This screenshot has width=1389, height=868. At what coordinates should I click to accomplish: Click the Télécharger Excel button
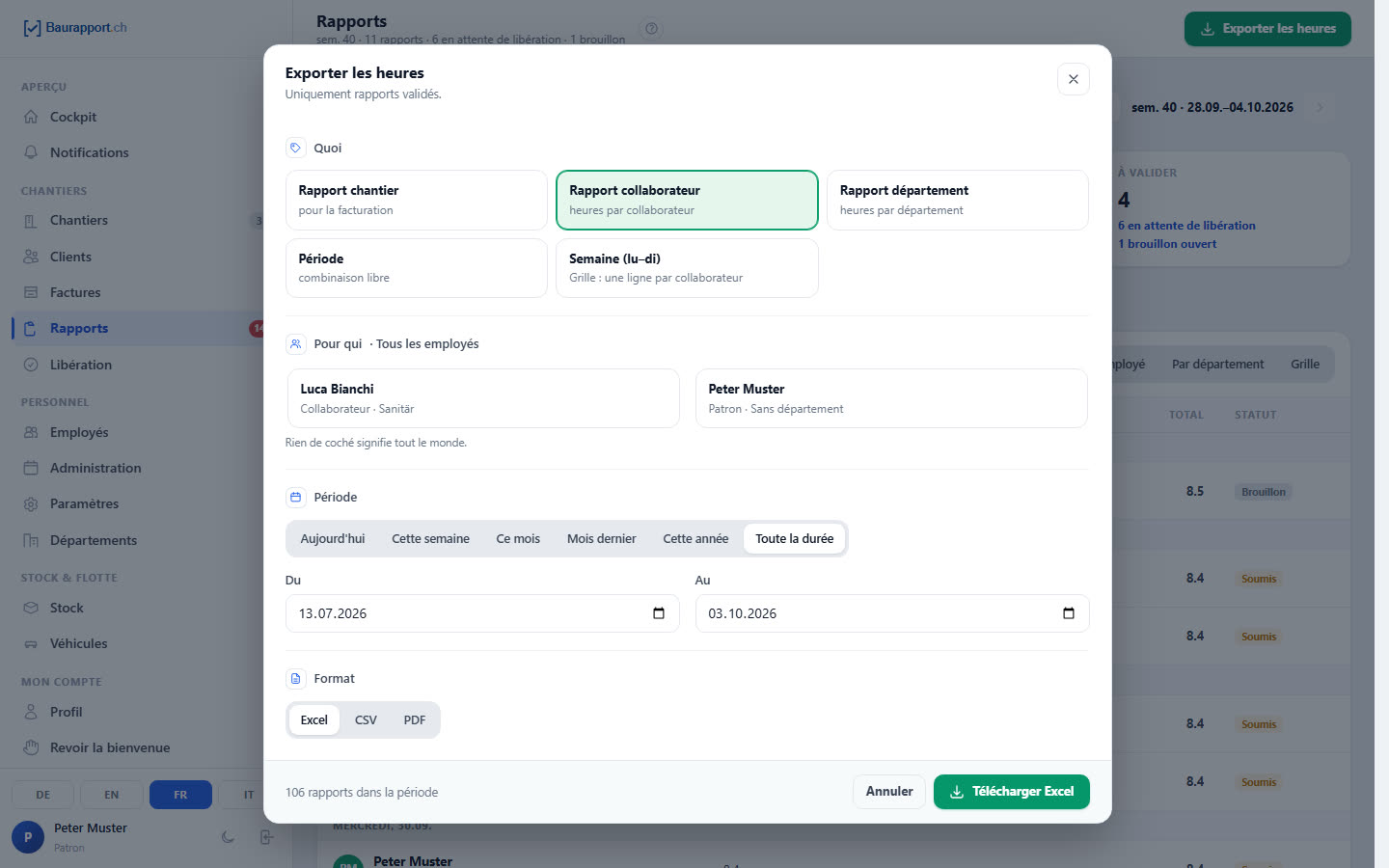[1012, 792]
